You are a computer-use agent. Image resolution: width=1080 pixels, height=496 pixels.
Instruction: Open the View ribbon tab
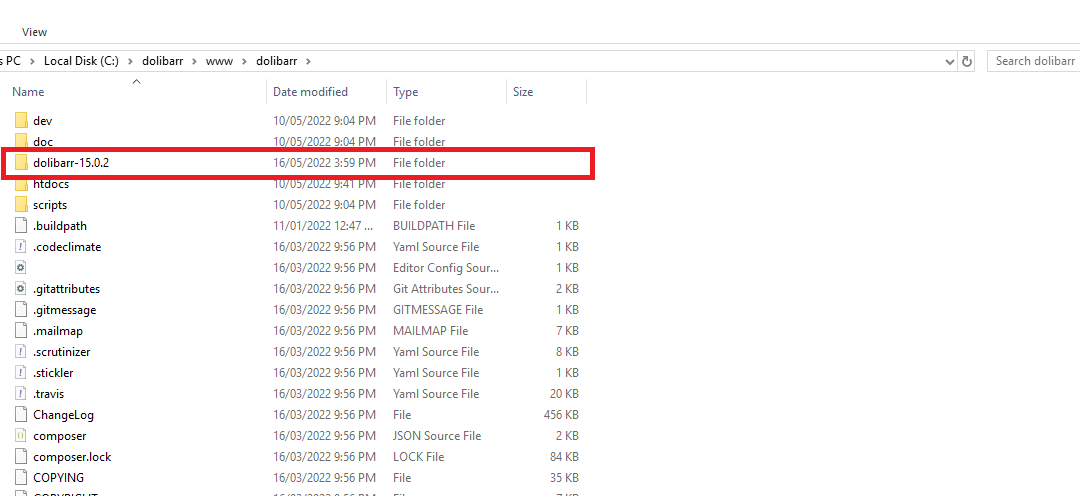coord(34,32)
